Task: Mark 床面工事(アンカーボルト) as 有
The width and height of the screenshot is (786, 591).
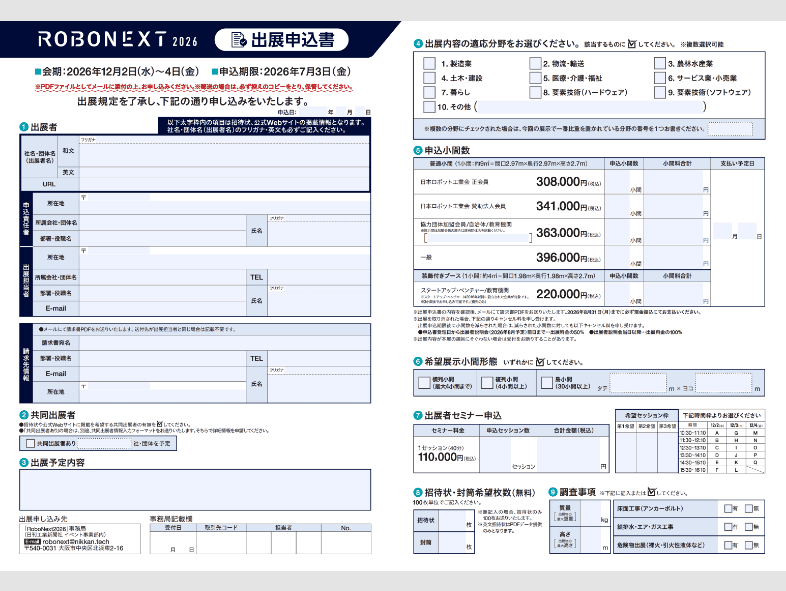Action: click(729, 508)
